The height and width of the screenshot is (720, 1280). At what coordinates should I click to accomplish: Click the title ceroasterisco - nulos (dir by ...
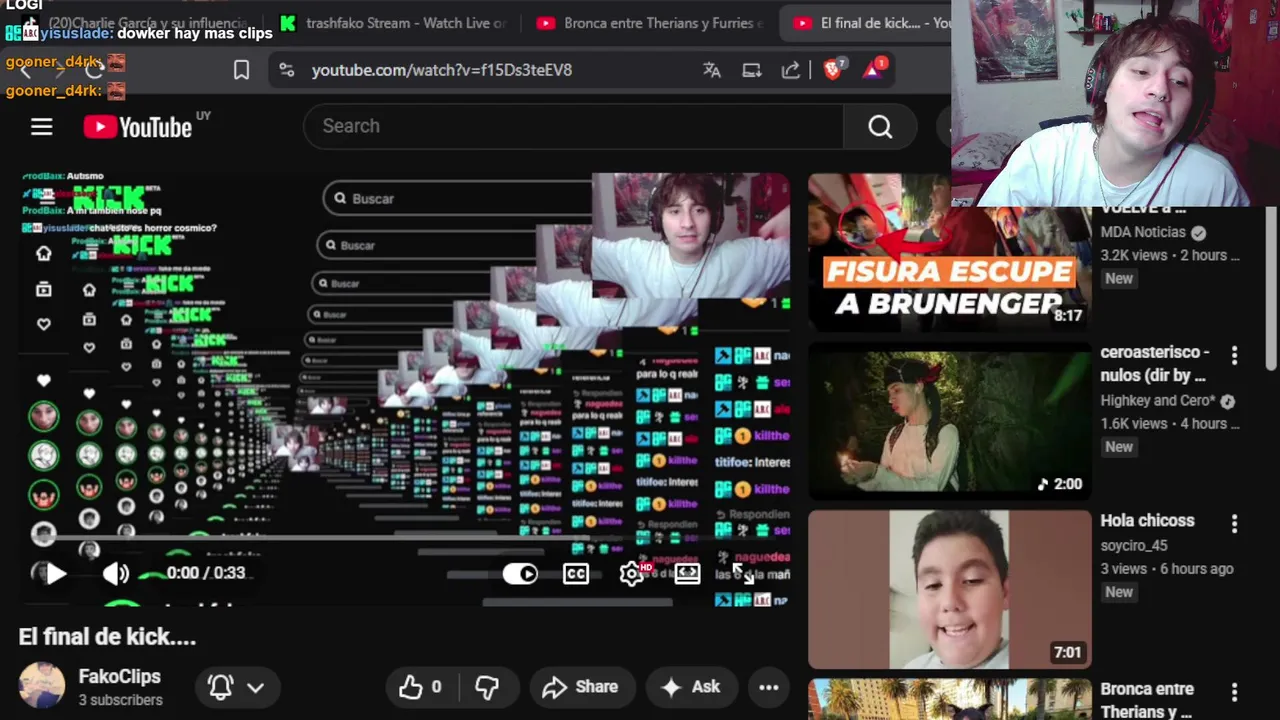[1155, 364]
